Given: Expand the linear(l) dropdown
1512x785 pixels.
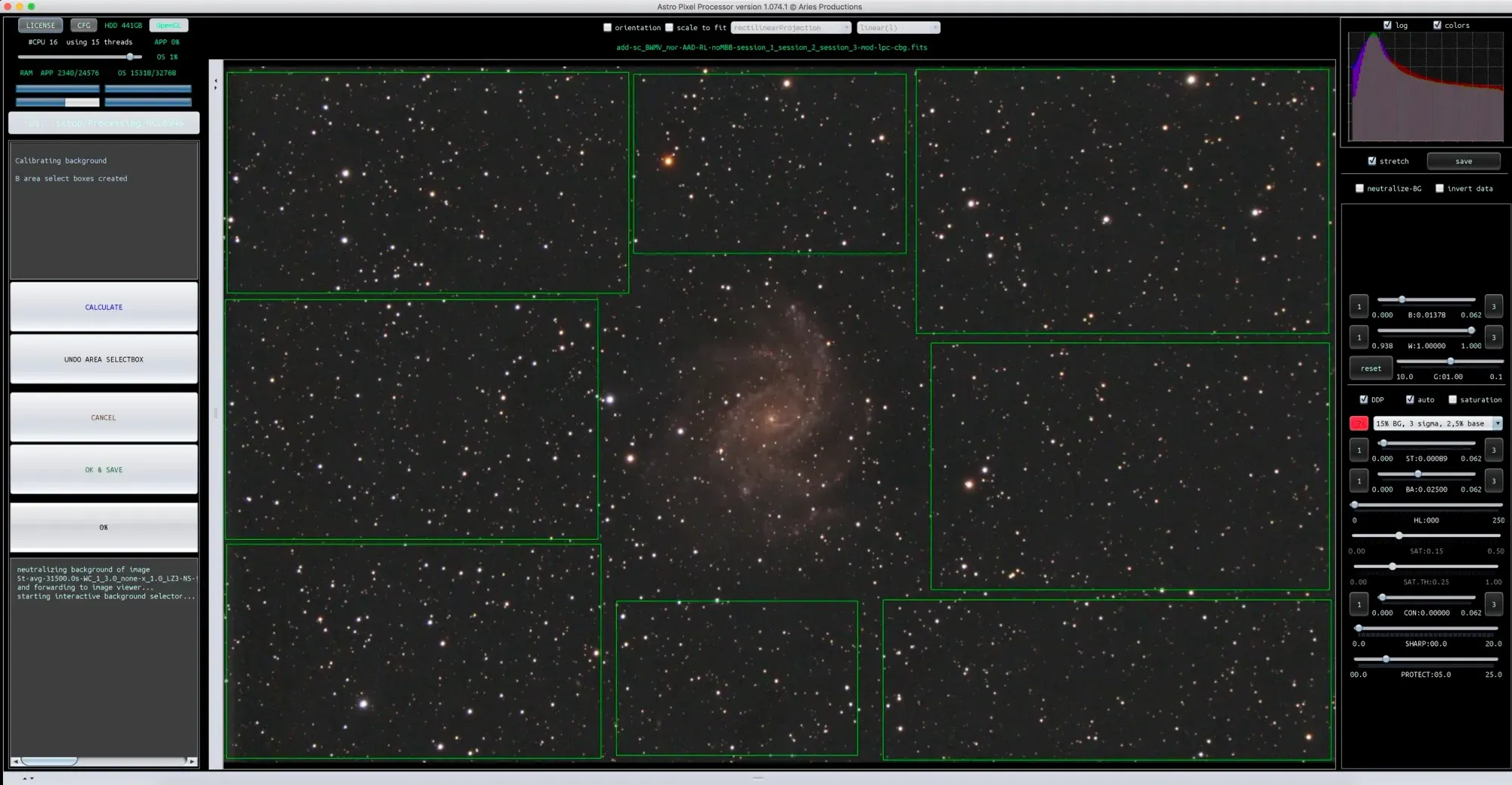Looking at the screenshot, I should click(898, 27).
